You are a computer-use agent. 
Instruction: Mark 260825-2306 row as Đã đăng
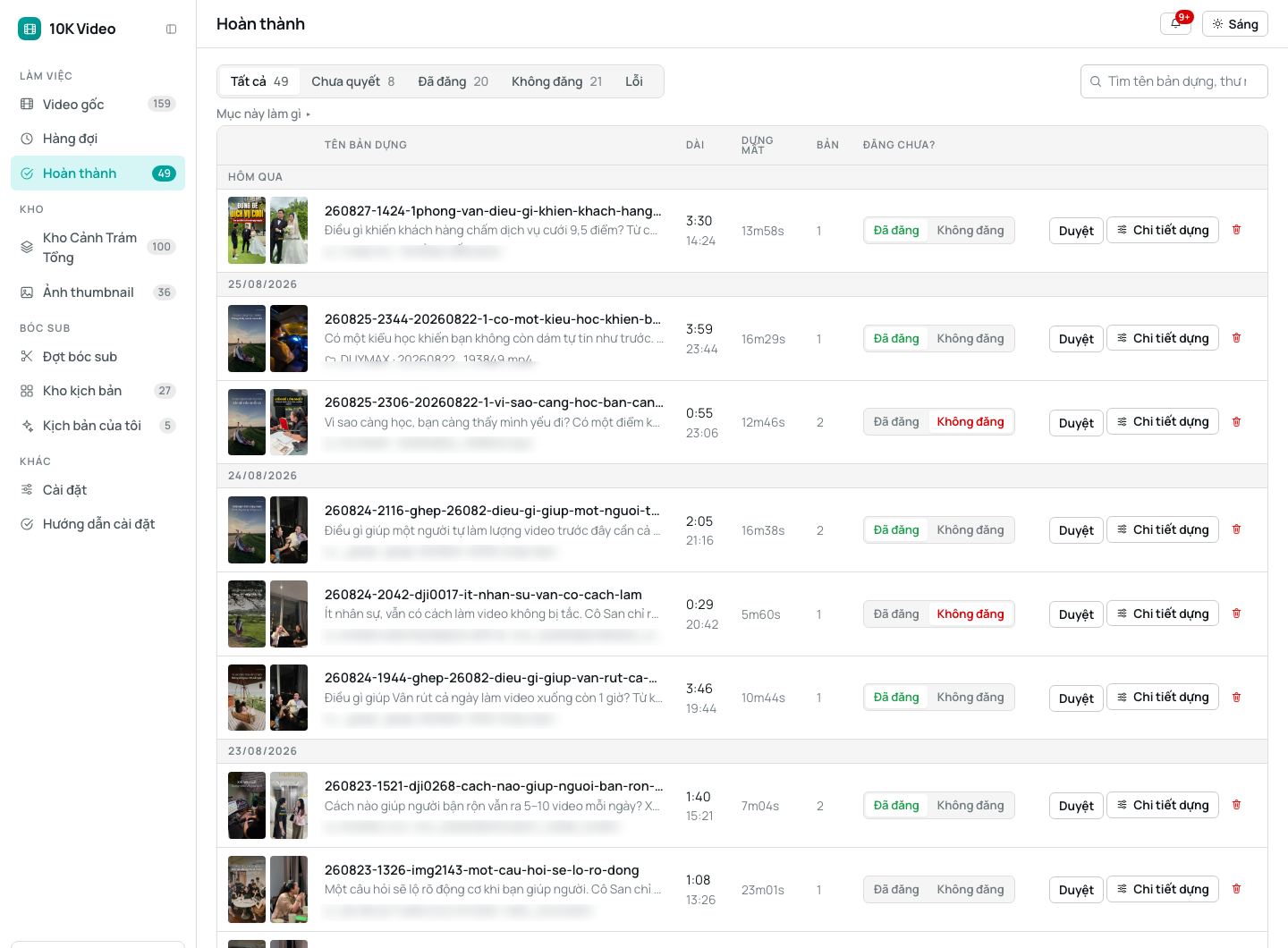pyautogui.click(x=896, y=422)
